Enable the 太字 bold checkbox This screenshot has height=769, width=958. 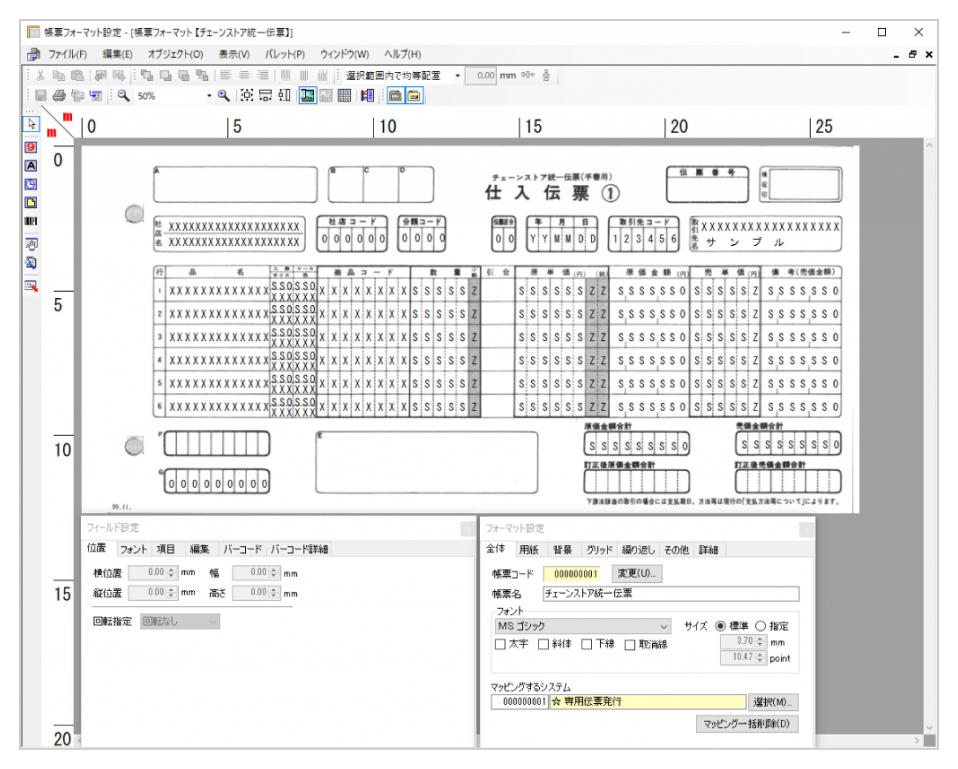(x=500, y=645)
